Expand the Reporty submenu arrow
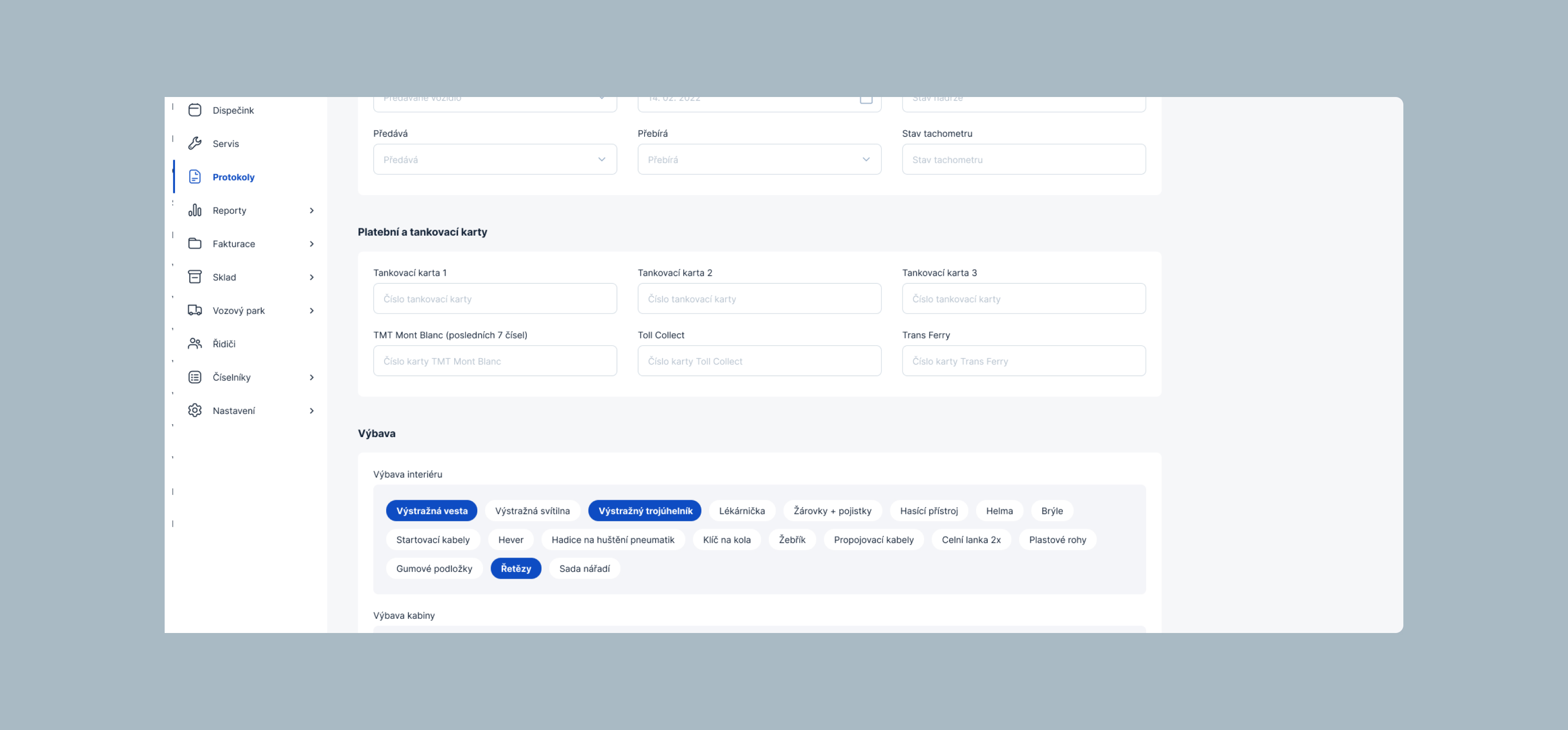The height and width of the screenshot is (730, 1568). 312,211
